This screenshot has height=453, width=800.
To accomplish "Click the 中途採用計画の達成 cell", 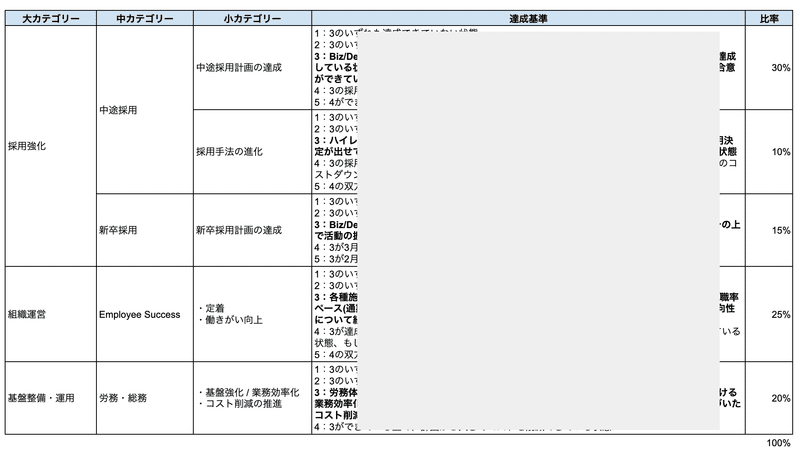I will pos(253,67).
